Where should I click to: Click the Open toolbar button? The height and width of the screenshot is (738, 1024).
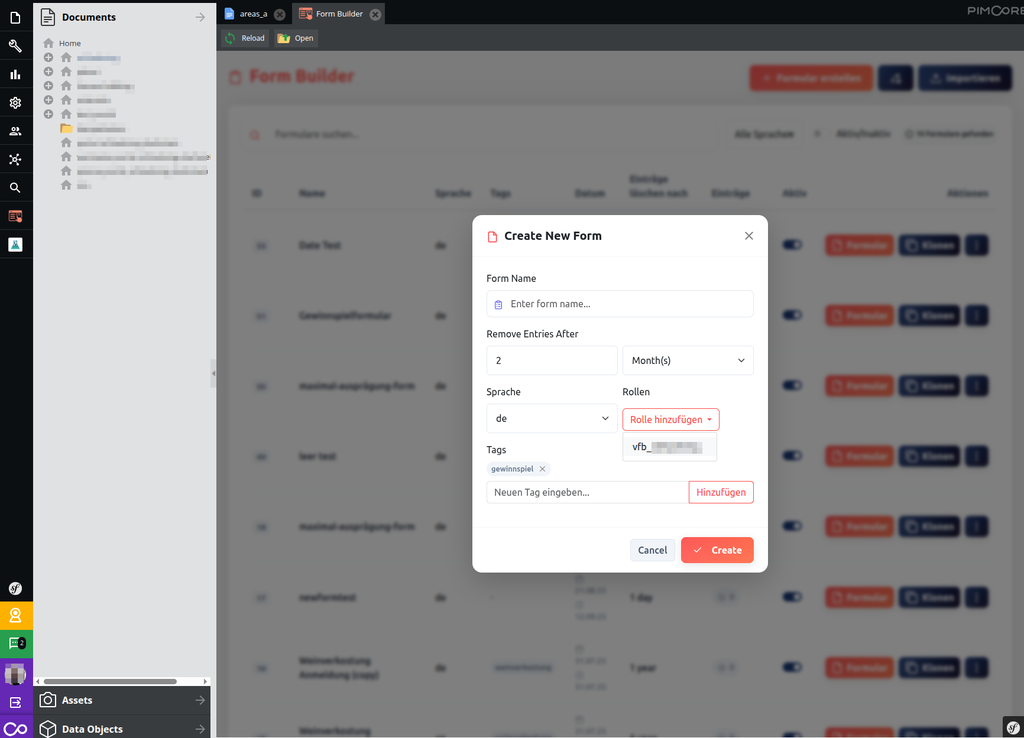click(296, 39)
